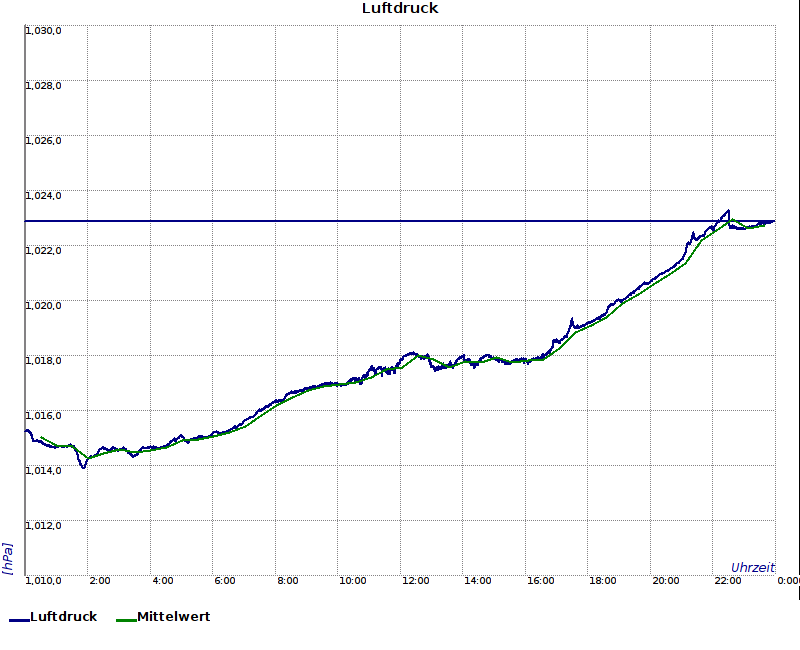Select the Luftdruck legend label
The width and height of the screenshot is (800, 650).
(63, 617)
